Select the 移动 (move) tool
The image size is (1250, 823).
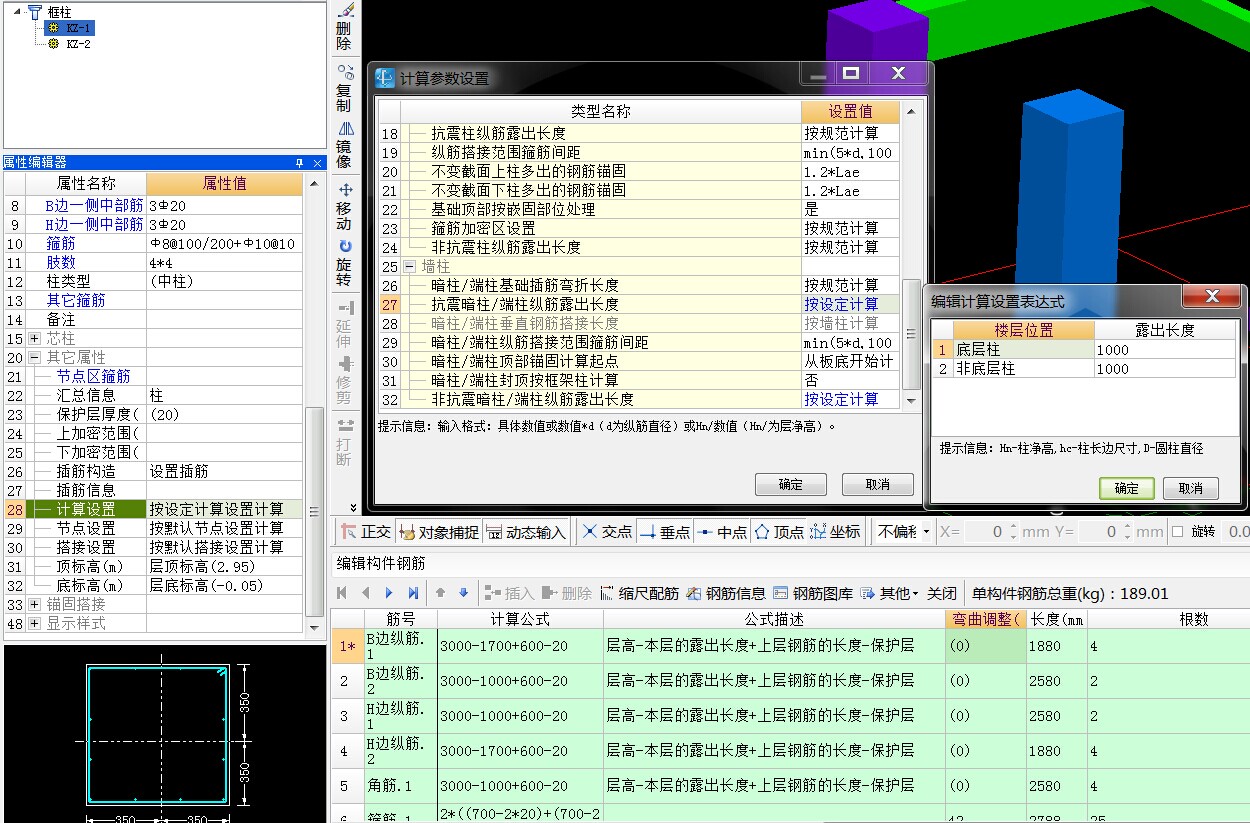345,206
